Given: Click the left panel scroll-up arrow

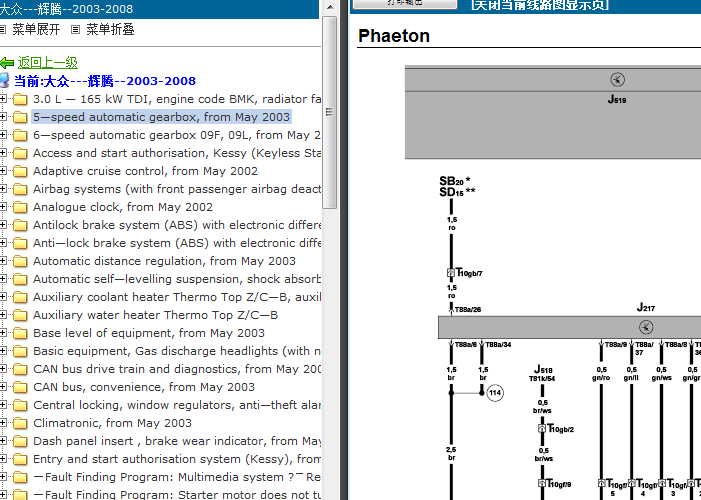Looking at the screenshot, I should tap(329, 7).
